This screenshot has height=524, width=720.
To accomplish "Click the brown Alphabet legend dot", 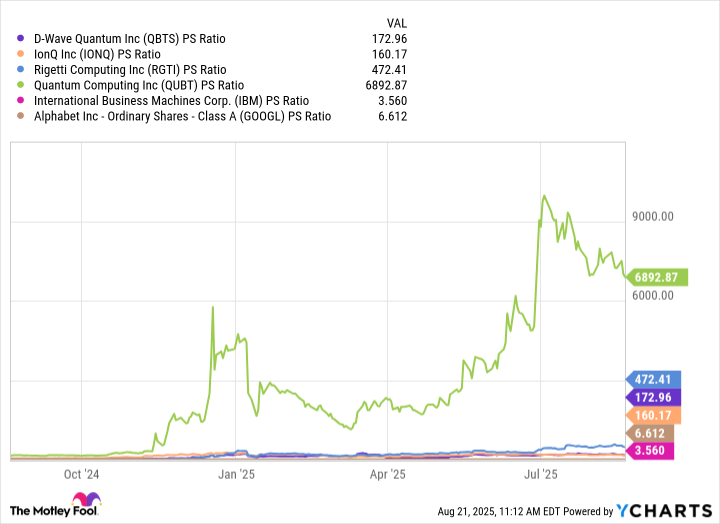I will (x=20, y=116).
